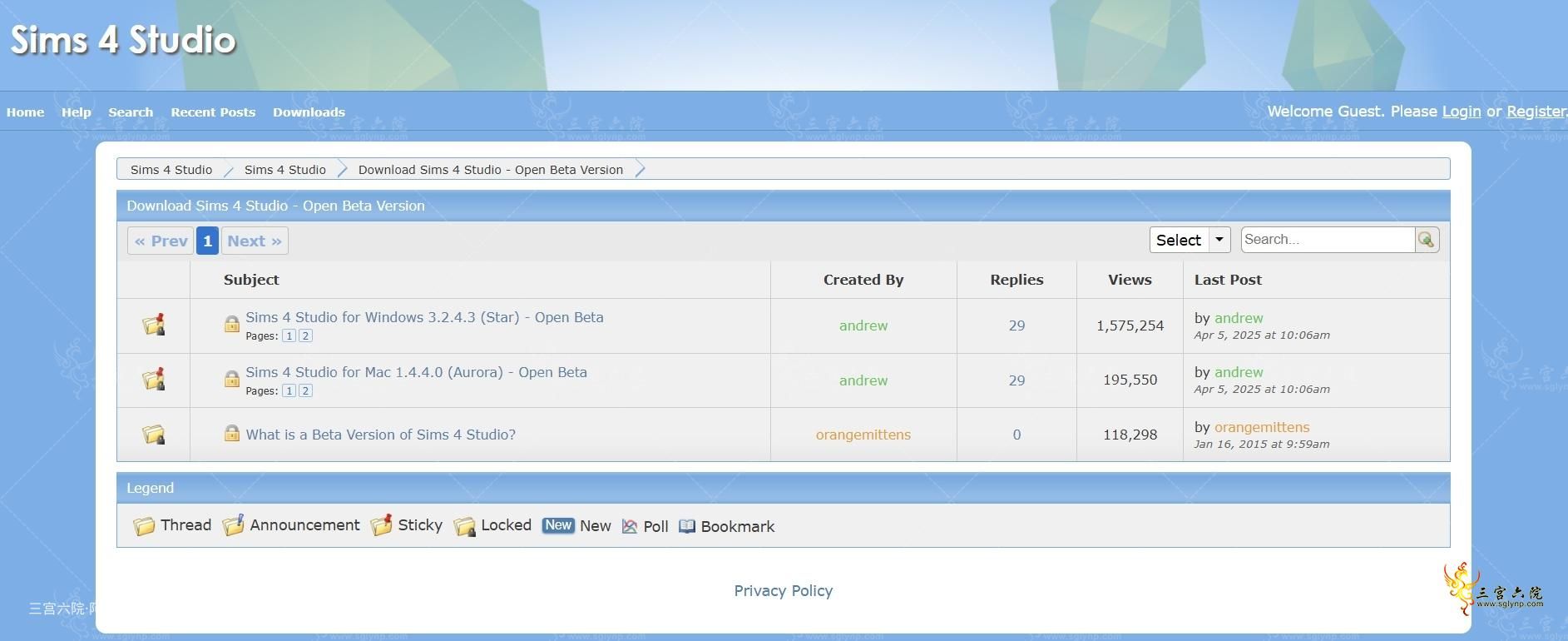Click views value 118,298
Screen dimensions: 1568x641
click(1130, 435)
